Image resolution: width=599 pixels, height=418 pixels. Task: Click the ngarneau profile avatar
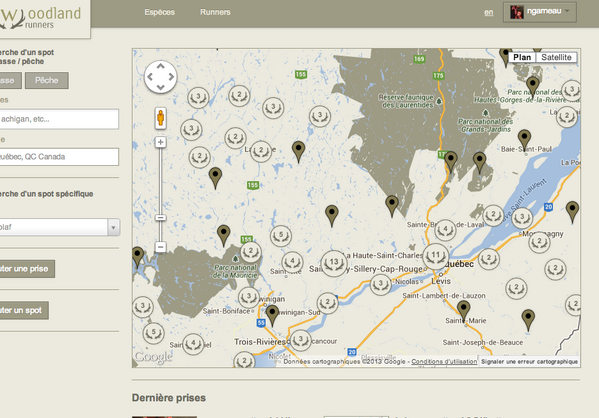pos(517,12)
